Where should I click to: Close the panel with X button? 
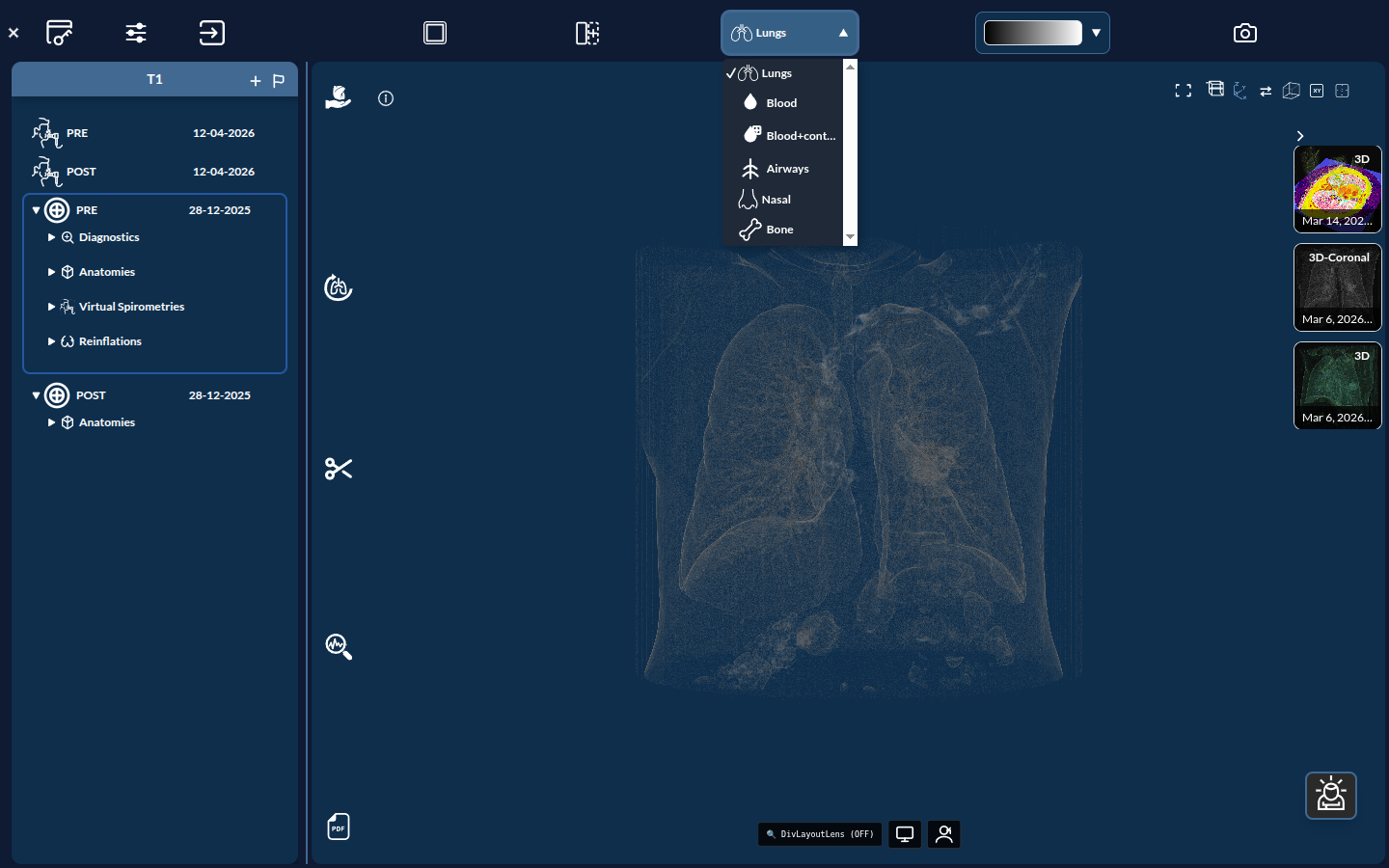point(14,33)
